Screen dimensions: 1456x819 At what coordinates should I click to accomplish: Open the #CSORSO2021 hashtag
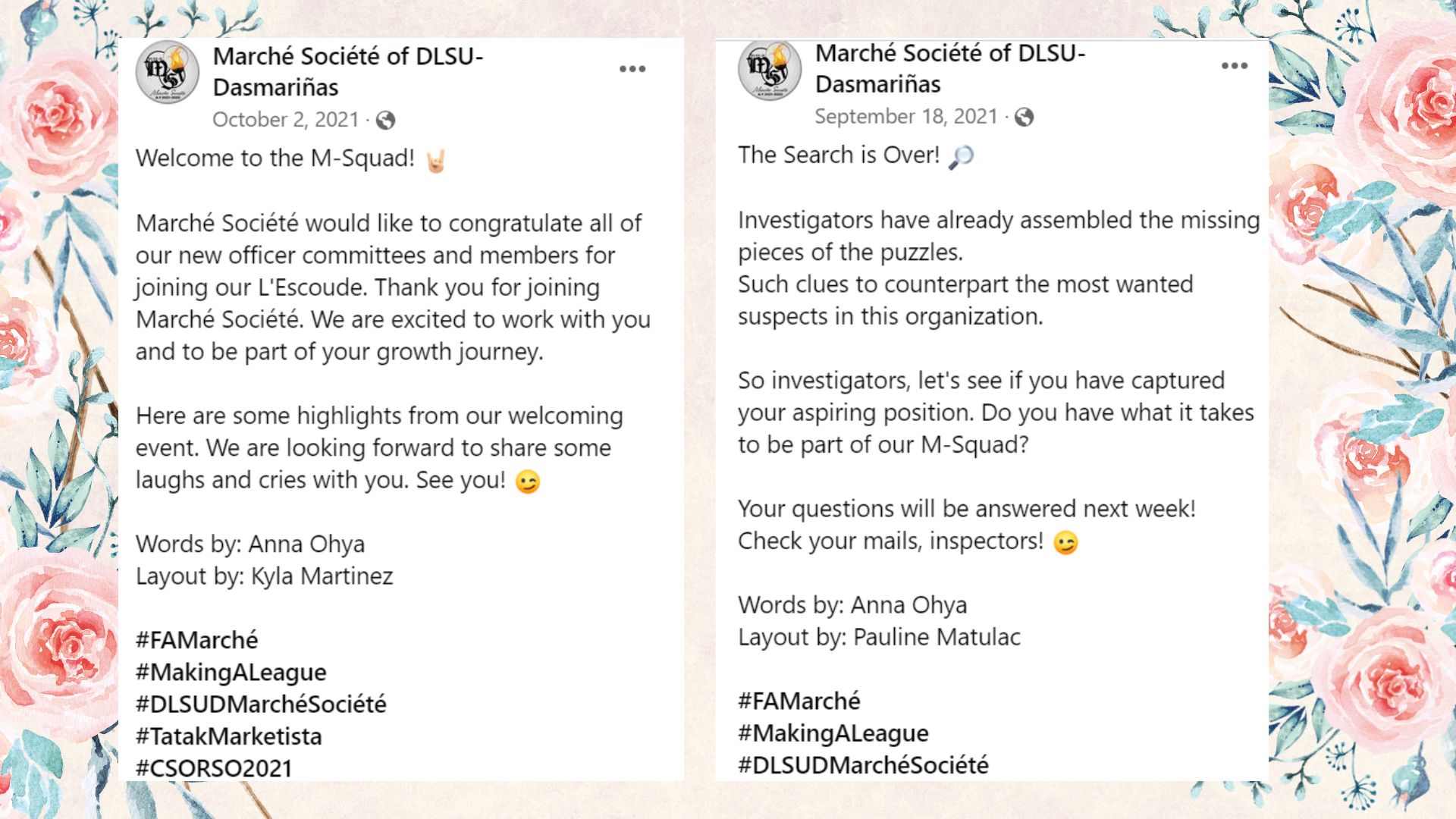[x=214, y=768]
